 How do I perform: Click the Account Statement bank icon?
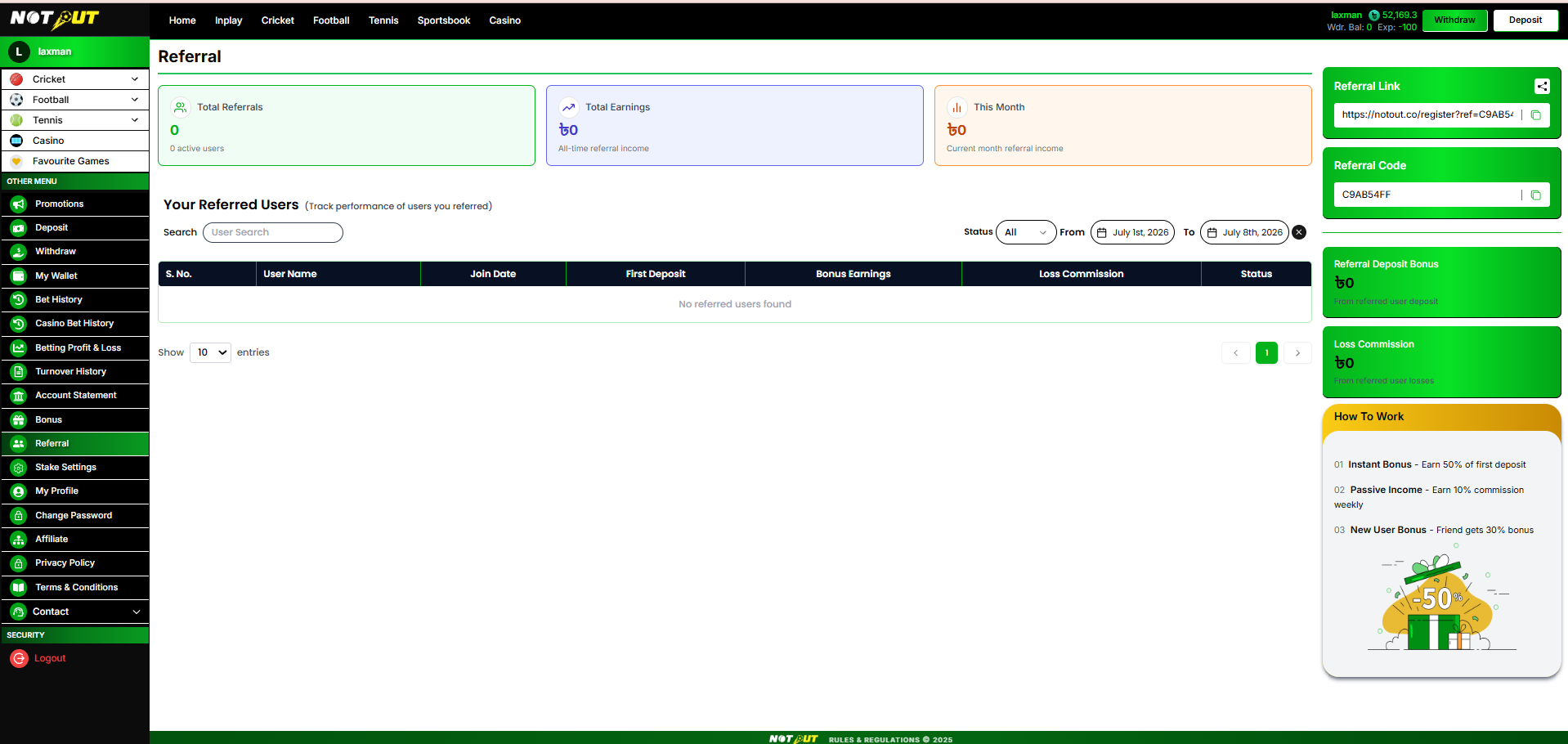click(19, 396)
